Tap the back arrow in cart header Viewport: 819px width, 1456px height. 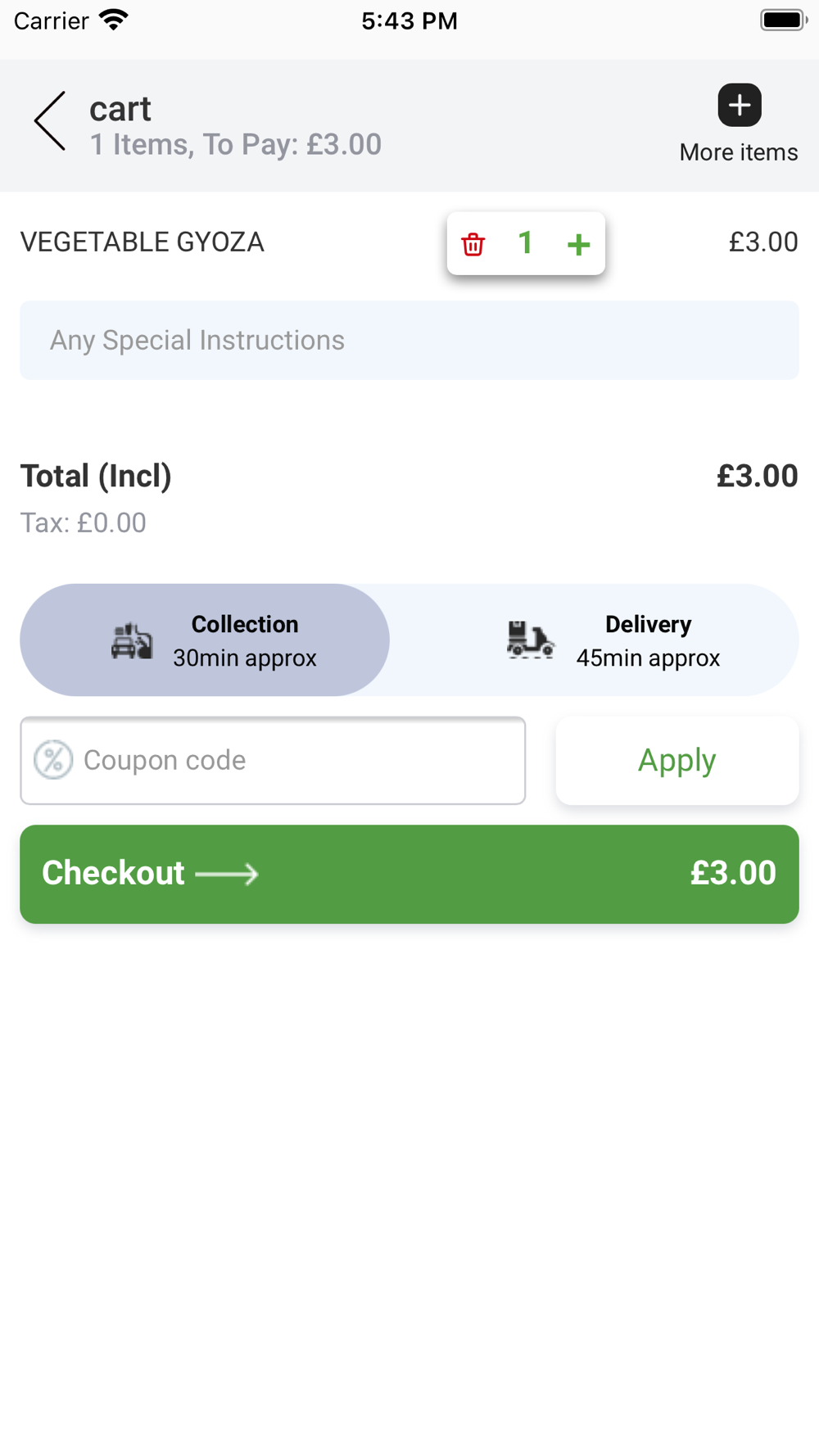50,121
